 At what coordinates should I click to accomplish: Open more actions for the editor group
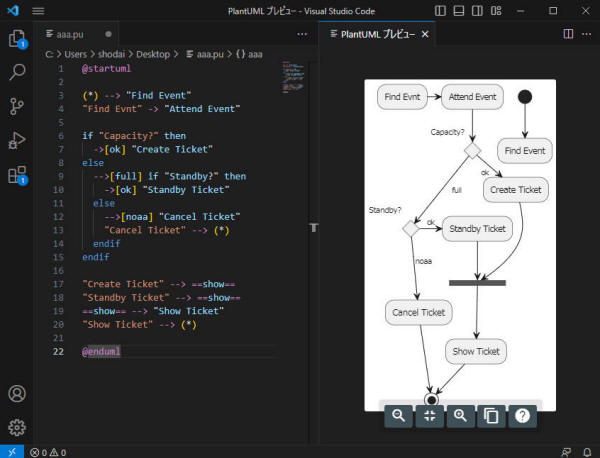[303, 34]
